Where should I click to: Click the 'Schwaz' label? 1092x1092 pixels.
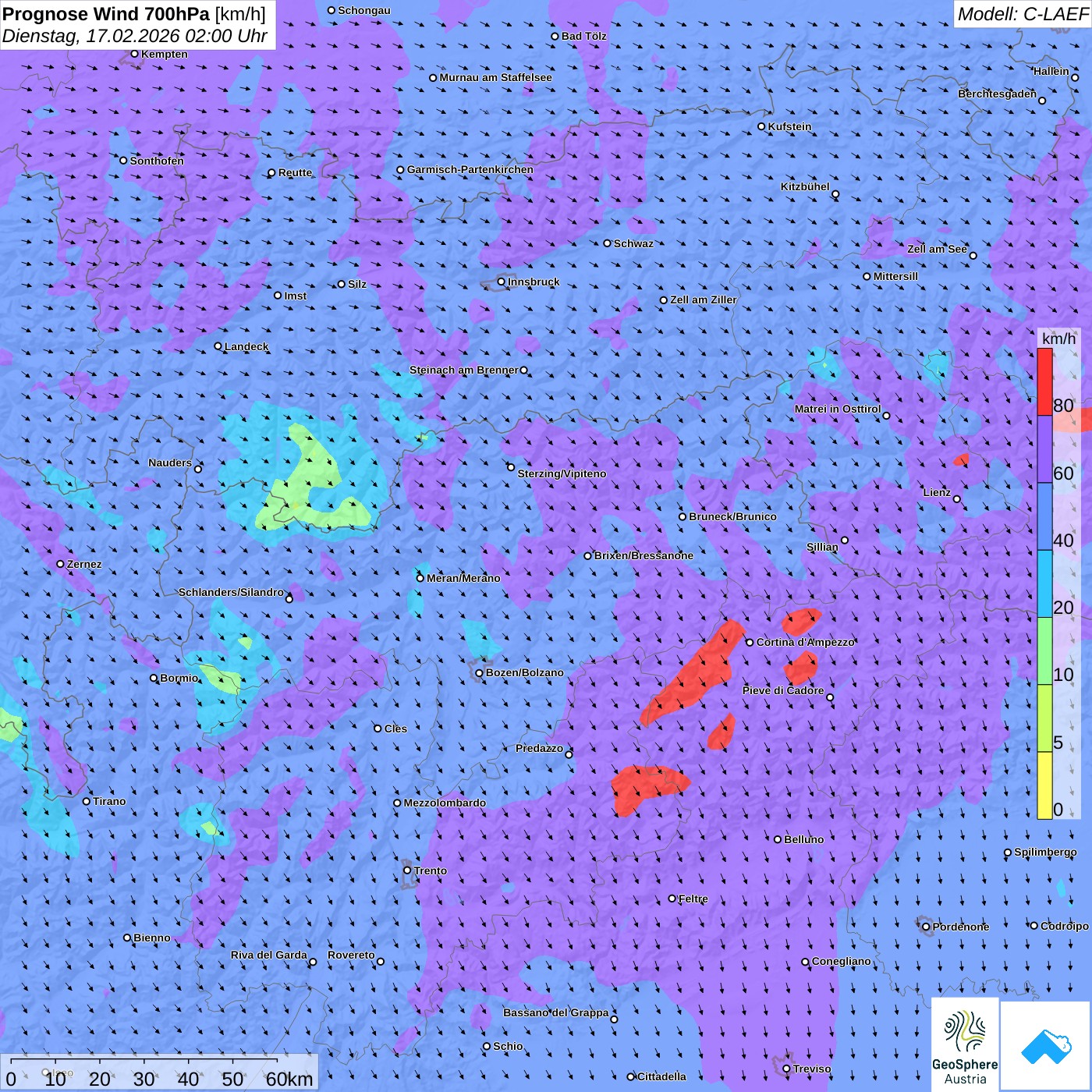click(633, 243)
